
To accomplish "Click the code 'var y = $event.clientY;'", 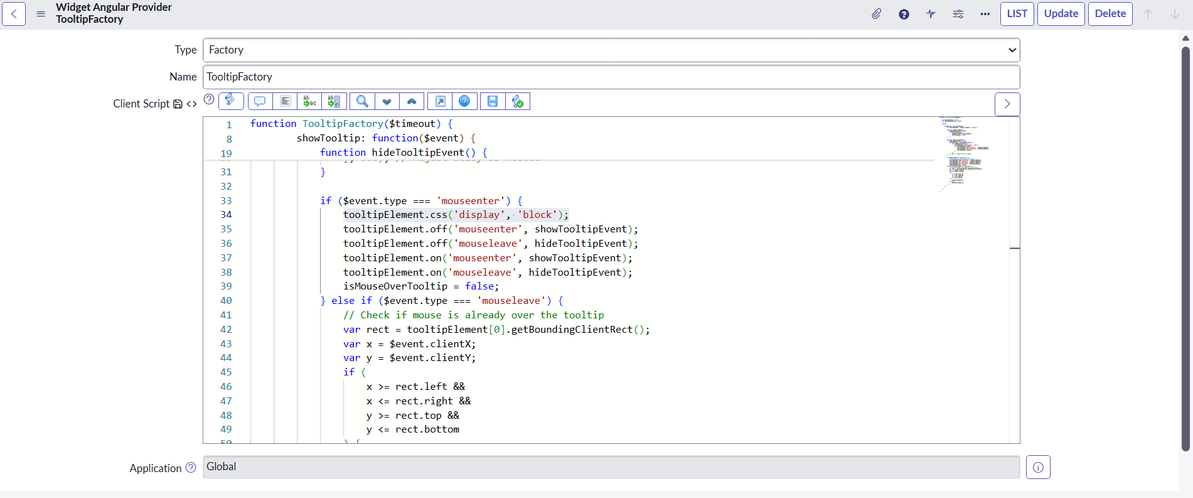I will pos(410,358).
